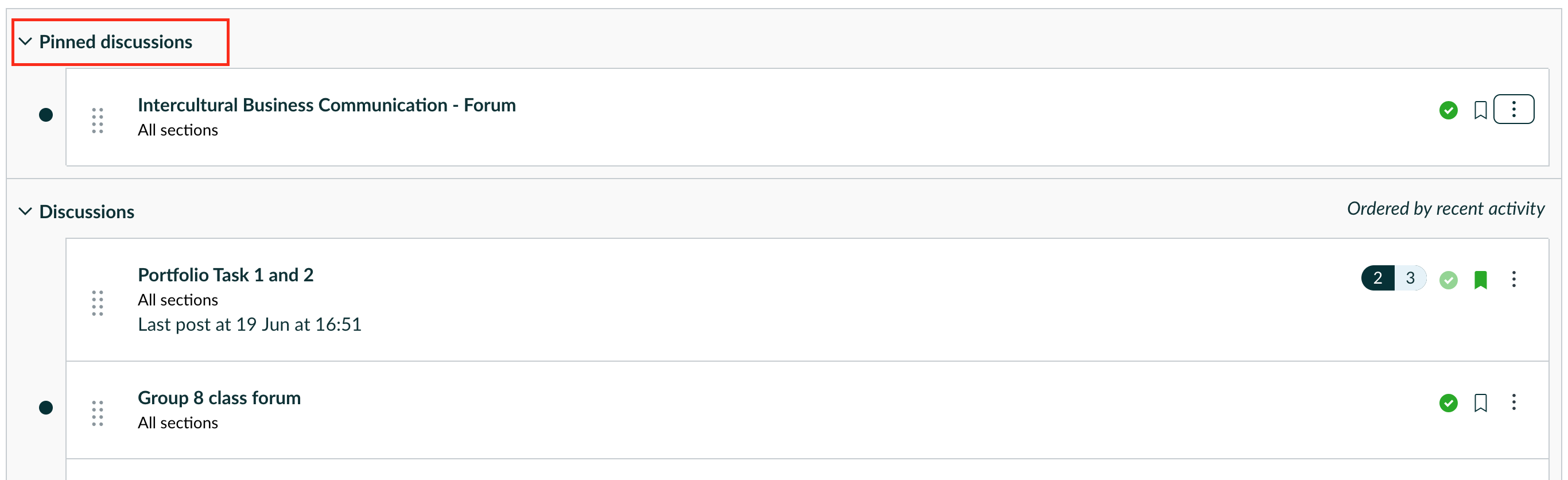Unpublish the Group 8 class forum

(x=1448, y=402)
